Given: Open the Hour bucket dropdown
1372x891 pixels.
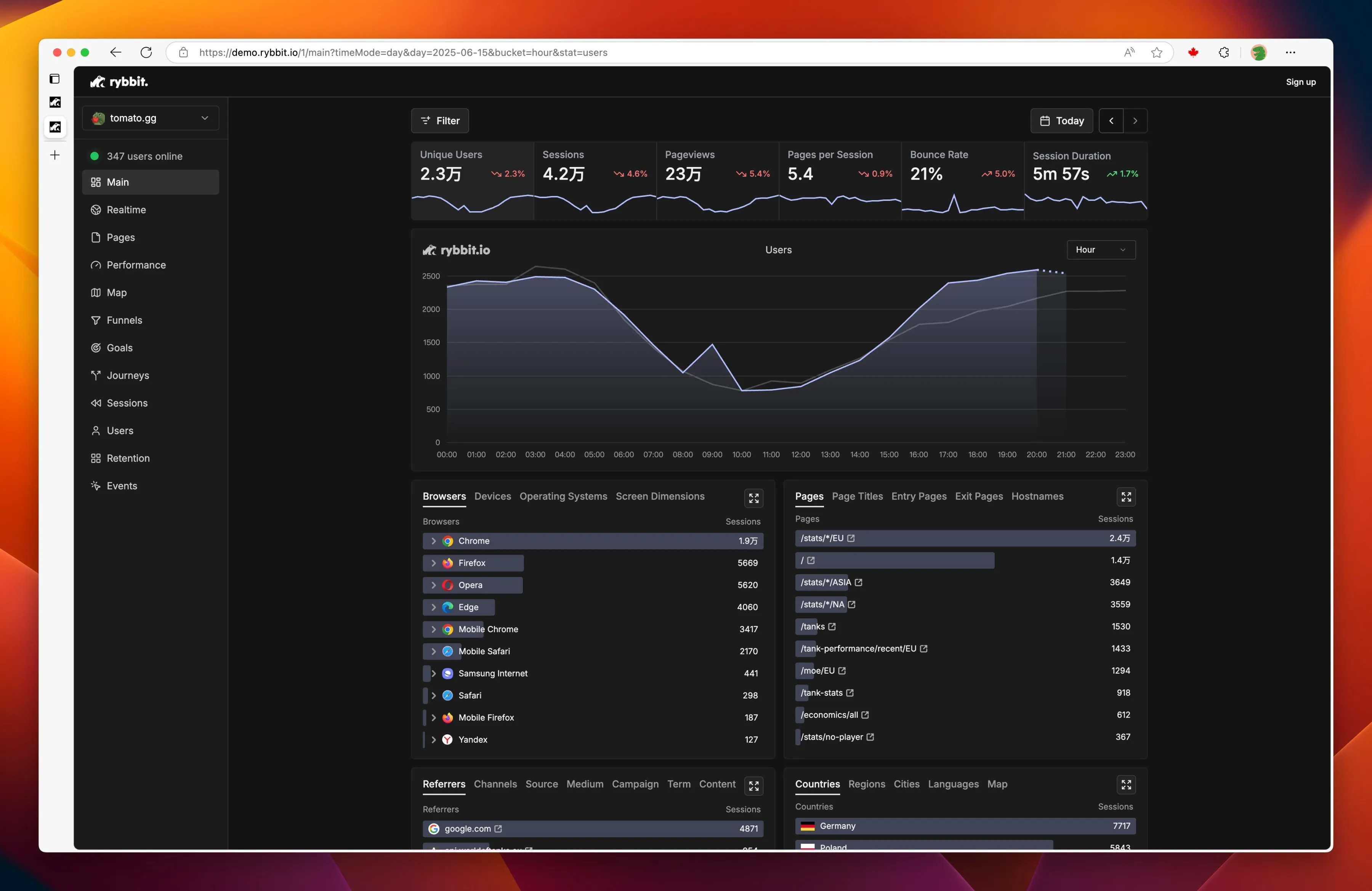Looking at the screenshot, I should [x=1101, y=250].
